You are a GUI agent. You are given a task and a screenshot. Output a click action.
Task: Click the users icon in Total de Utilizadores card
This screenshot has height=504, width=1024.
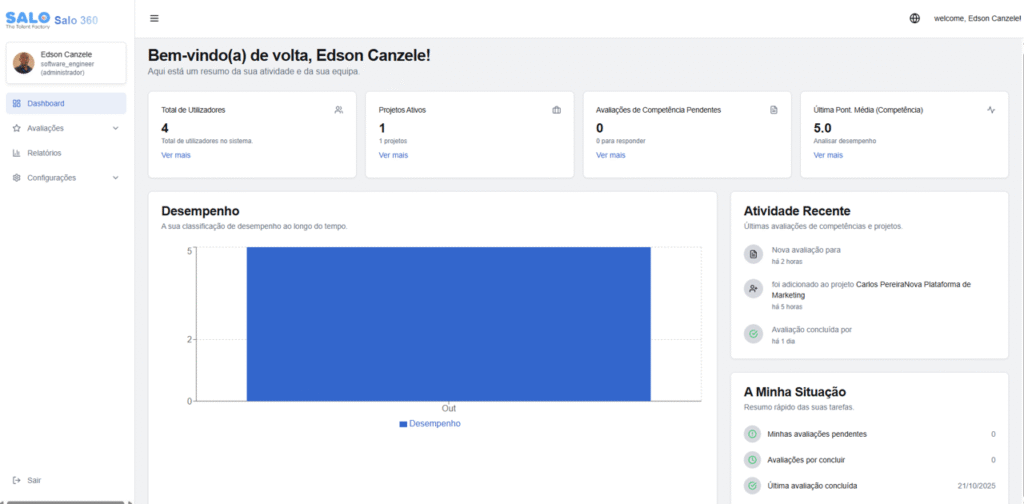coord(339,110)
